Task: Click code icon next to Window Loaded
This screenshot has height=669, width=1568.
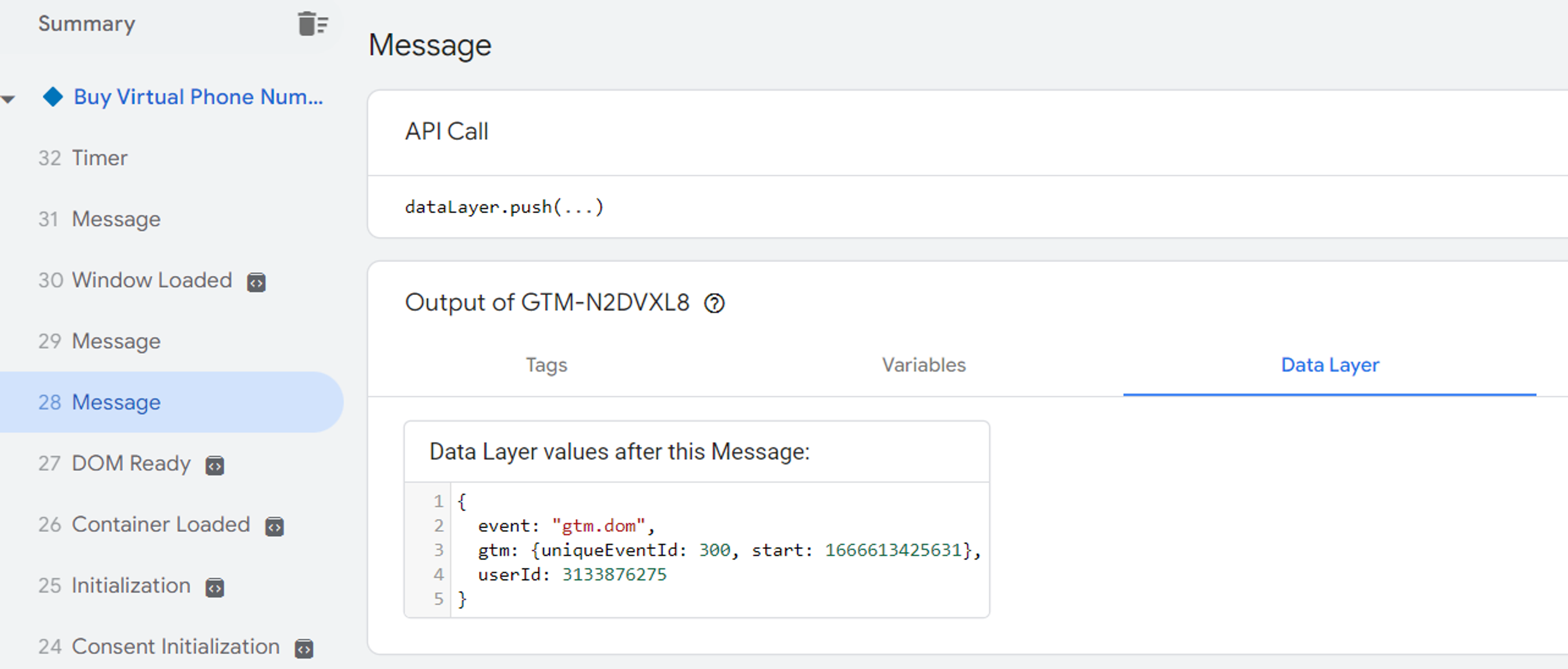Action: (256, 282)
